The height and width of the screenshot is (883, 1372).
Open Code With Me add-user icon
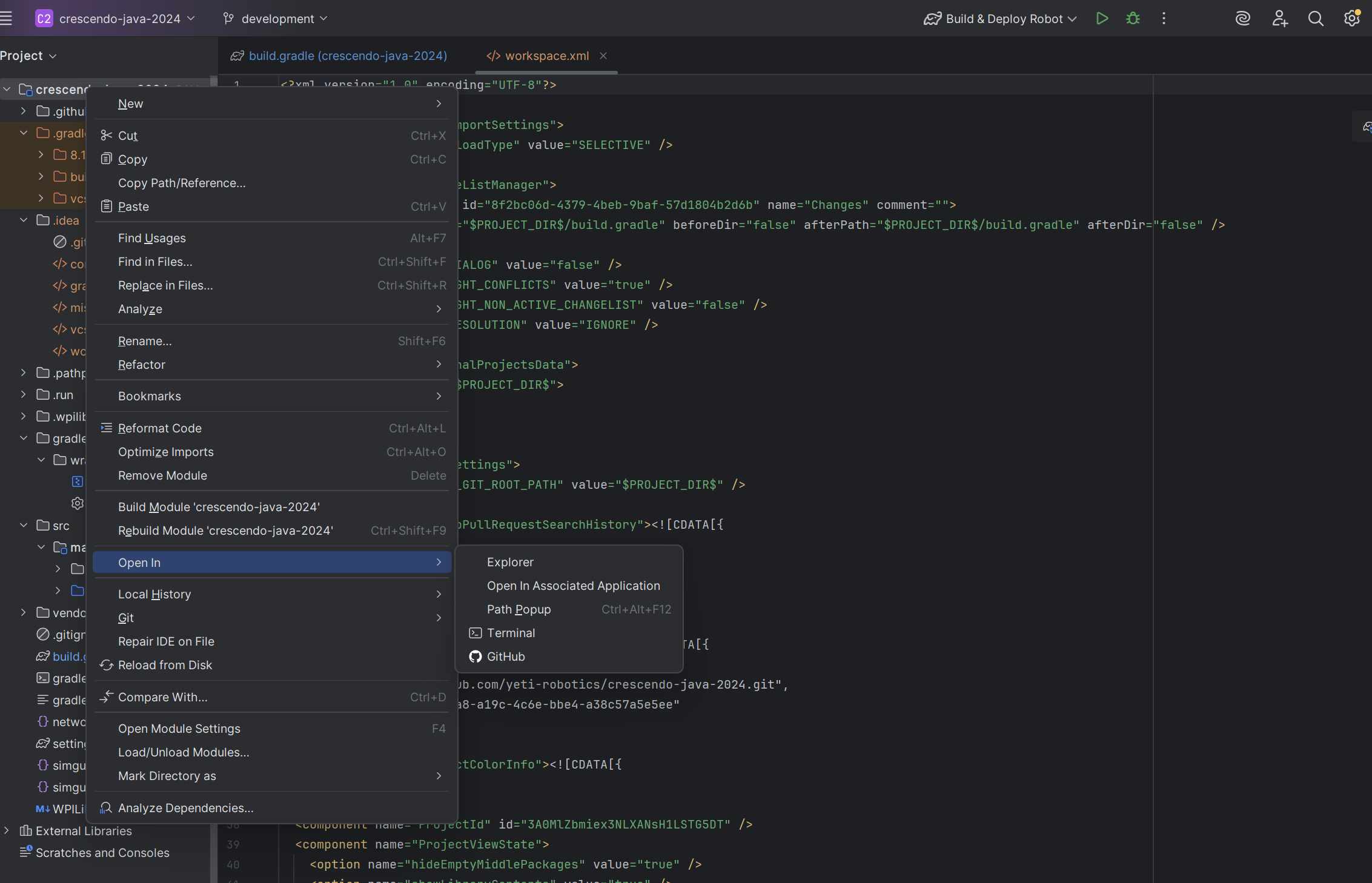coord(1279,19)
